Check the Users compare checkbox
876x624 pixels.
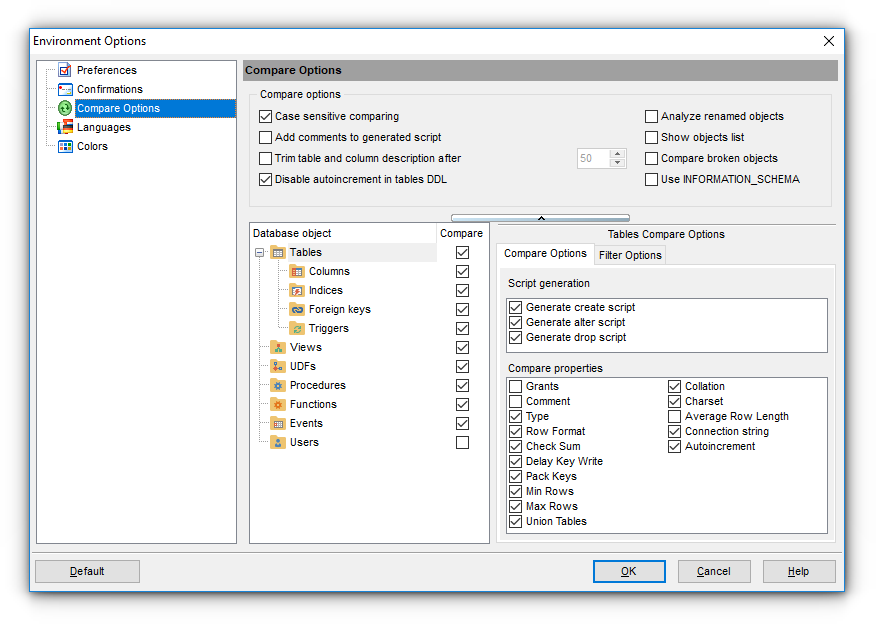(462, 442)
